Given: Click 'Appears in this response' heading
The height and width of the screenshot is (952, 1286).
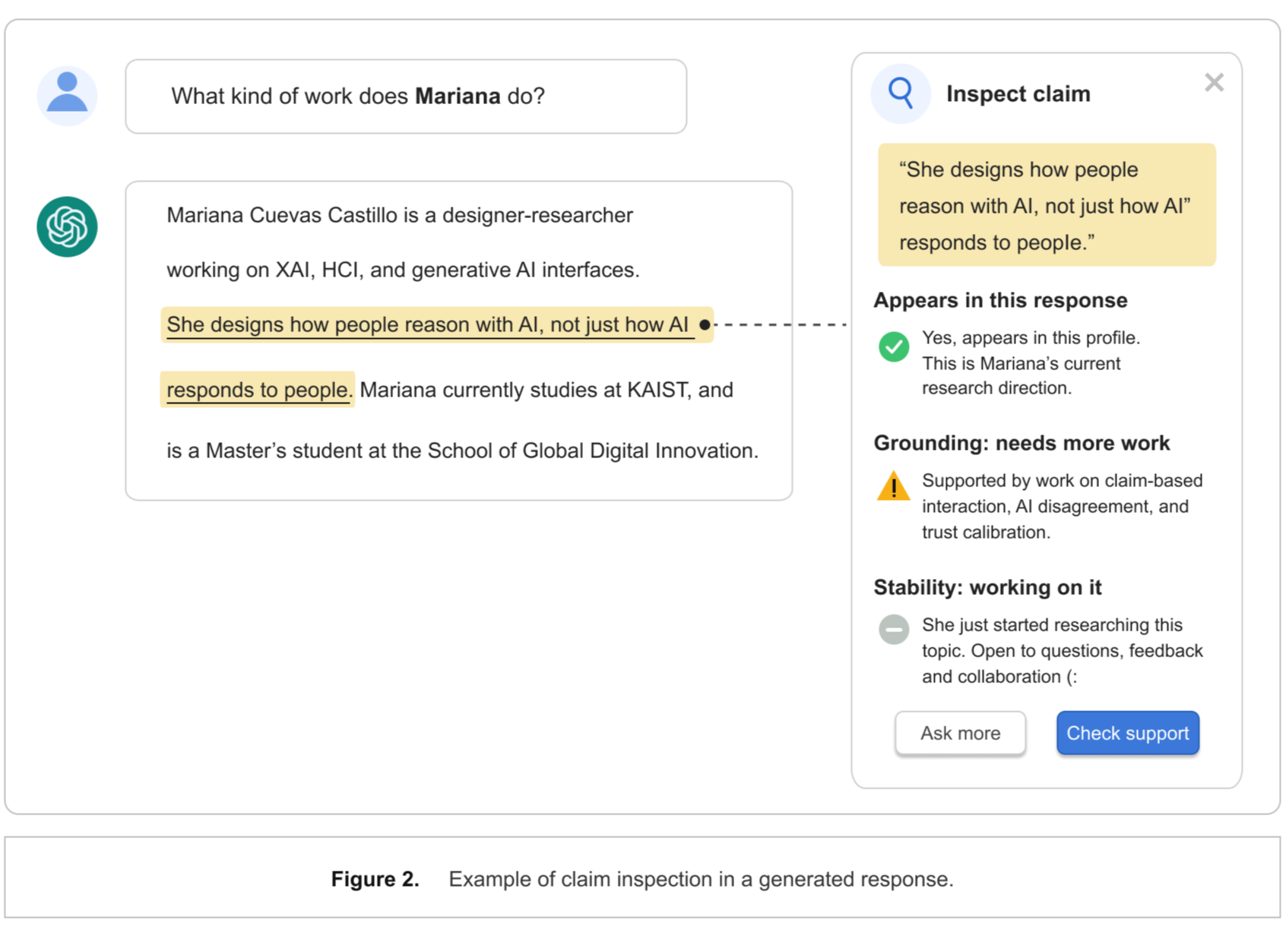Looking at the screenshot, I should (x=1000, y=300).
